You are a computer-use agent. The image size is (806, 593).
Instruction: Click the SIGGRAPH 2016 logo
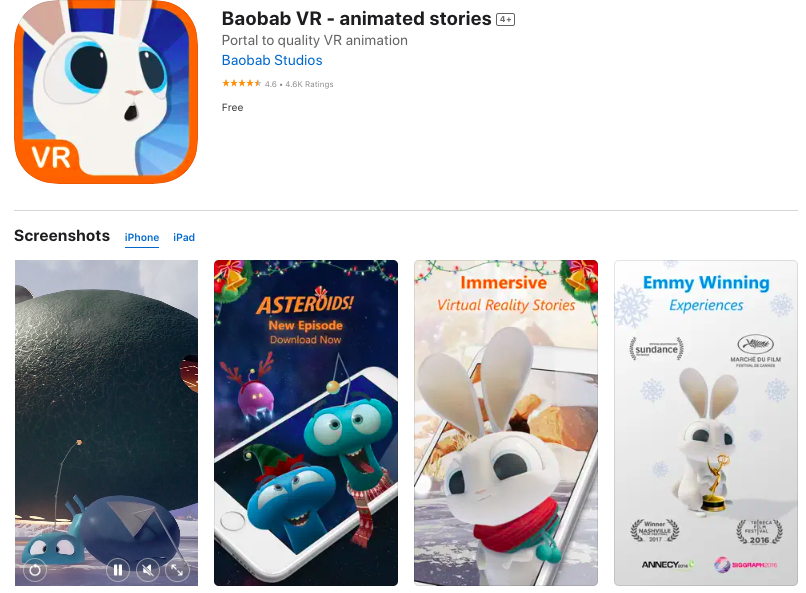[x=745, y=565]
